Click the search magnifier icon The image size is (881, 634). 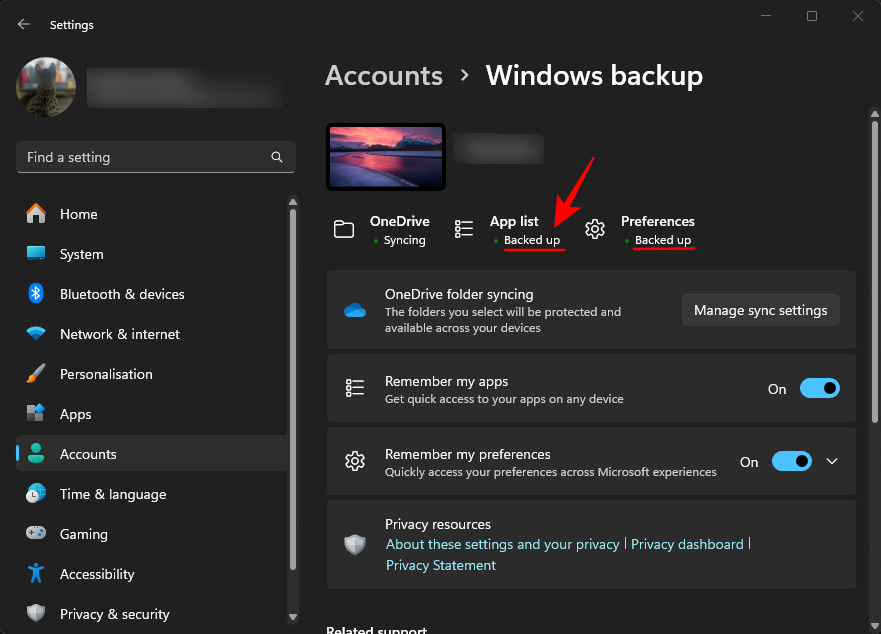click(x=277, y=157)
